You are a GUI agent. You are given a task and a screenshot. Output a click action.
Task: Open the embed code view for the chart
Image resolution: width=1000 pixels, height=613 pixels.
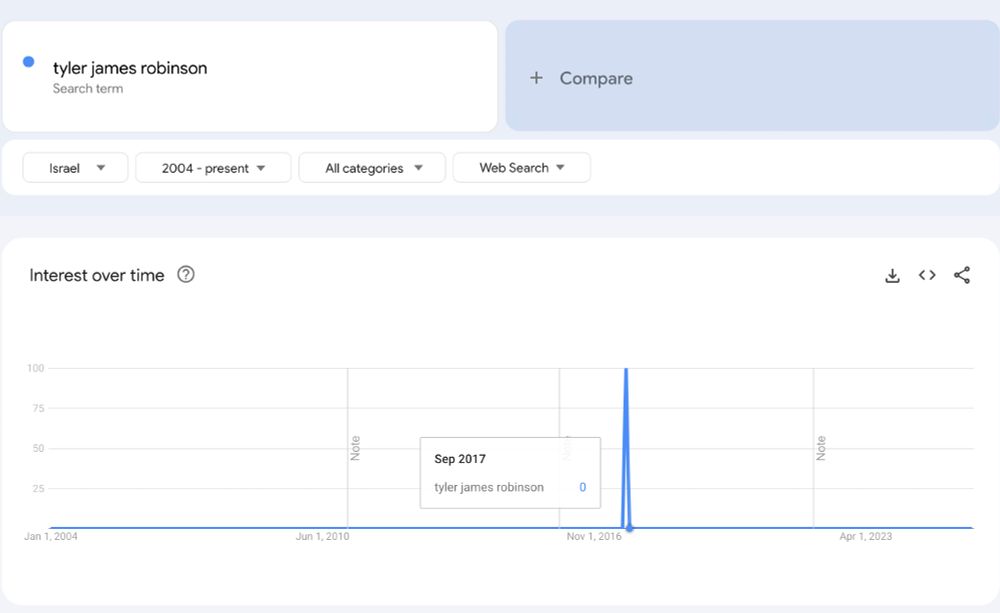(927, 275)
